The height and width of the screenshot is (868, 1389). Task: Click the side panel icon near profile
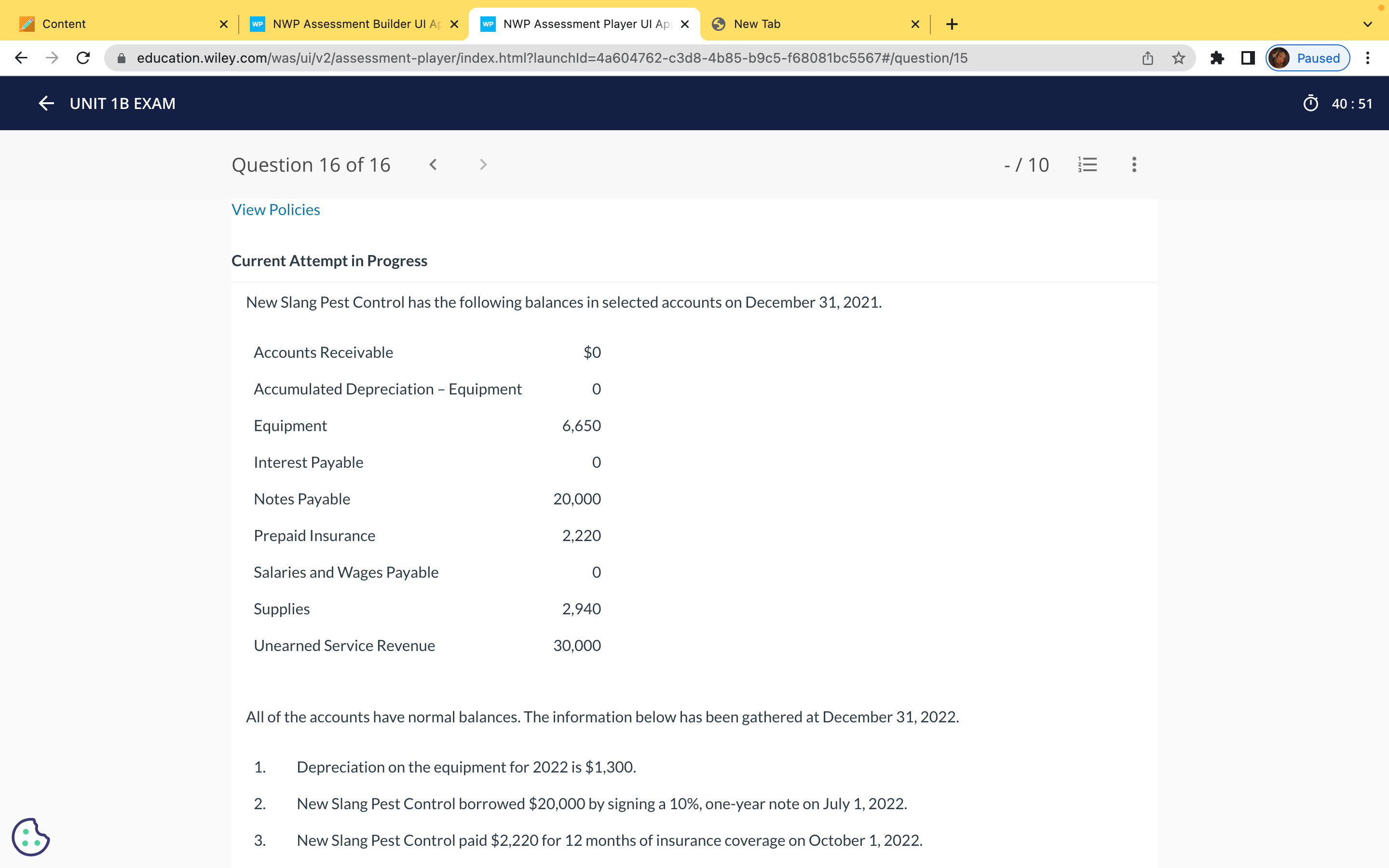click(x=1247, y=58)
